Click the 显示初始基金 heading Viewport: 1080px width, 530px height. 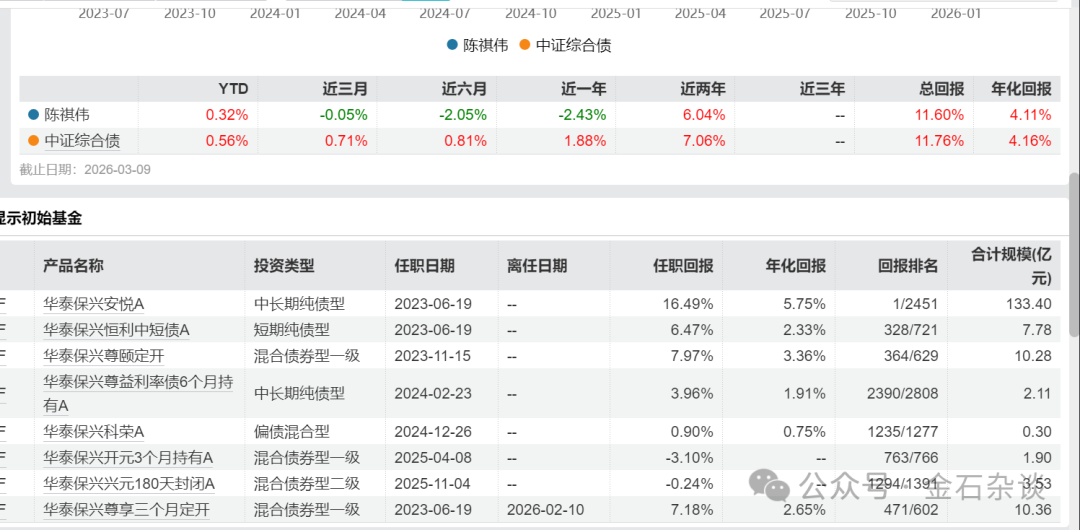pyautogui.click(x=40, y=219)
